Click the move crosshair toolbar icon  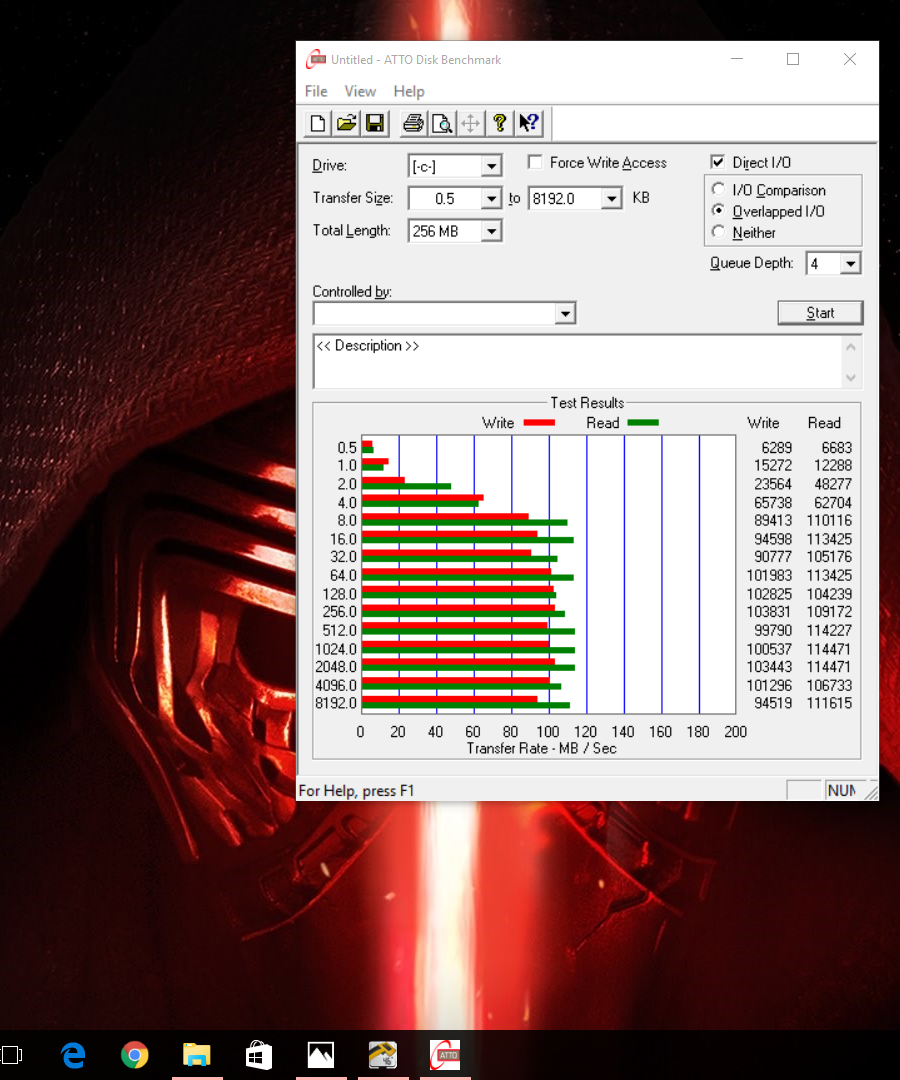[x=471, y=123]
